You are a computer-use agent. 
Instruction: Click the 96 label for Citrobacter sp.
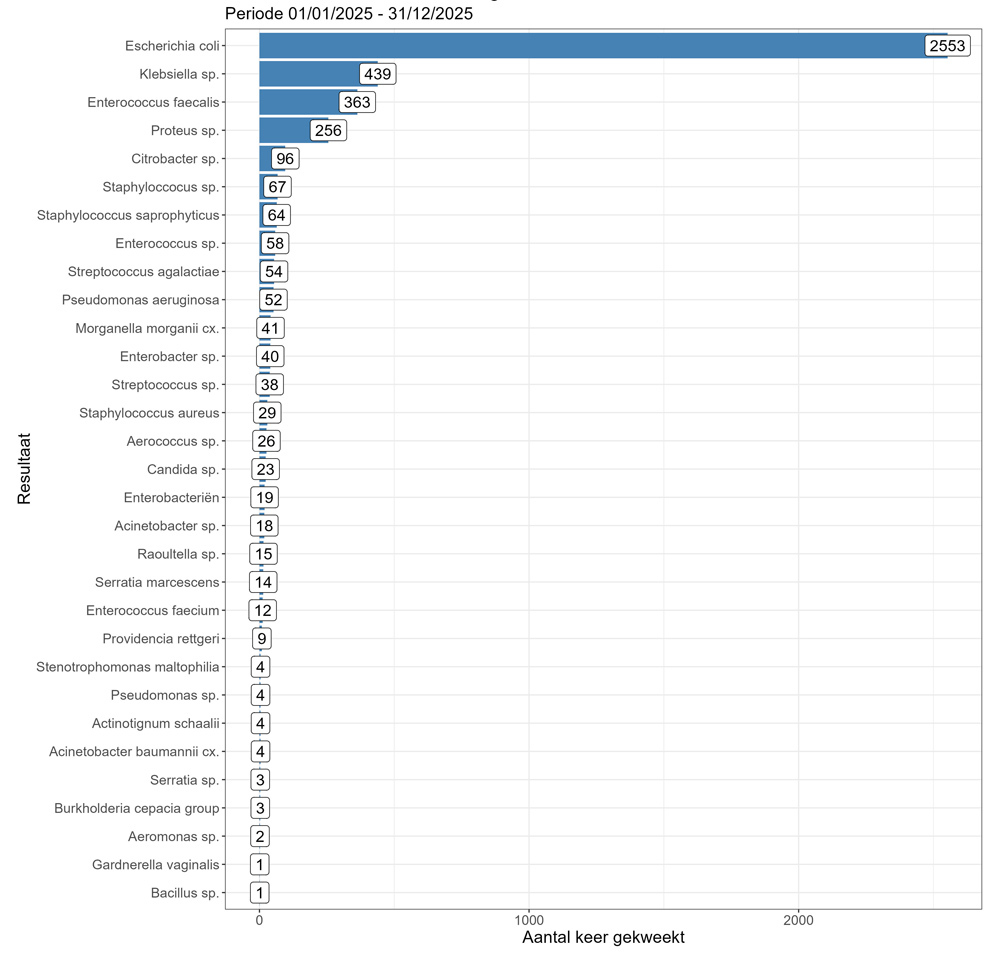(285, 159)
